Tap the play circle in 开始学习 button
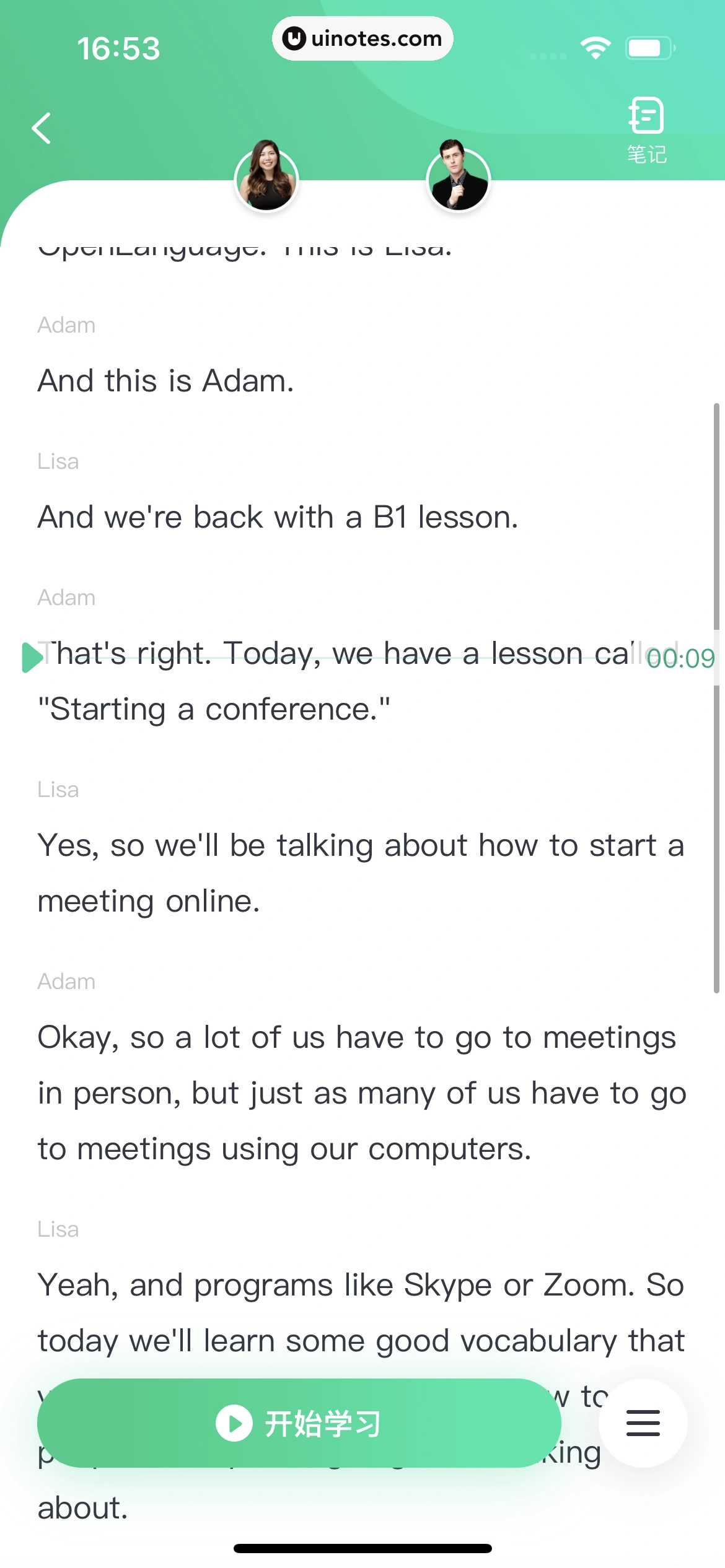725x1568 pixels. [x=234, y=1423]
